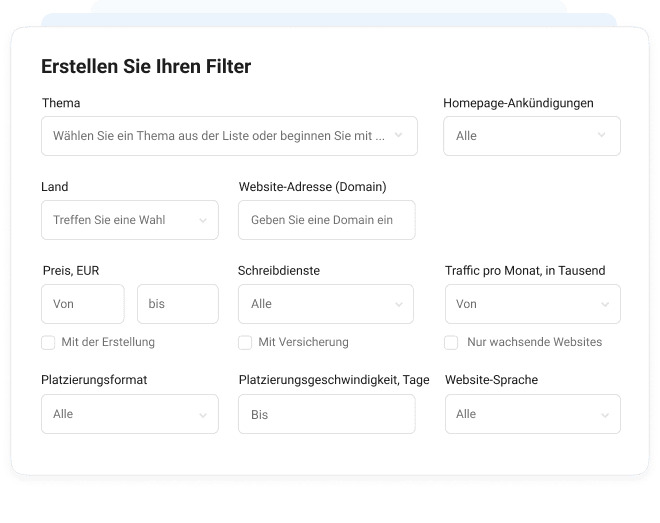
Task: Click the Website-Sprache chevron arrow
Action: 605,415
